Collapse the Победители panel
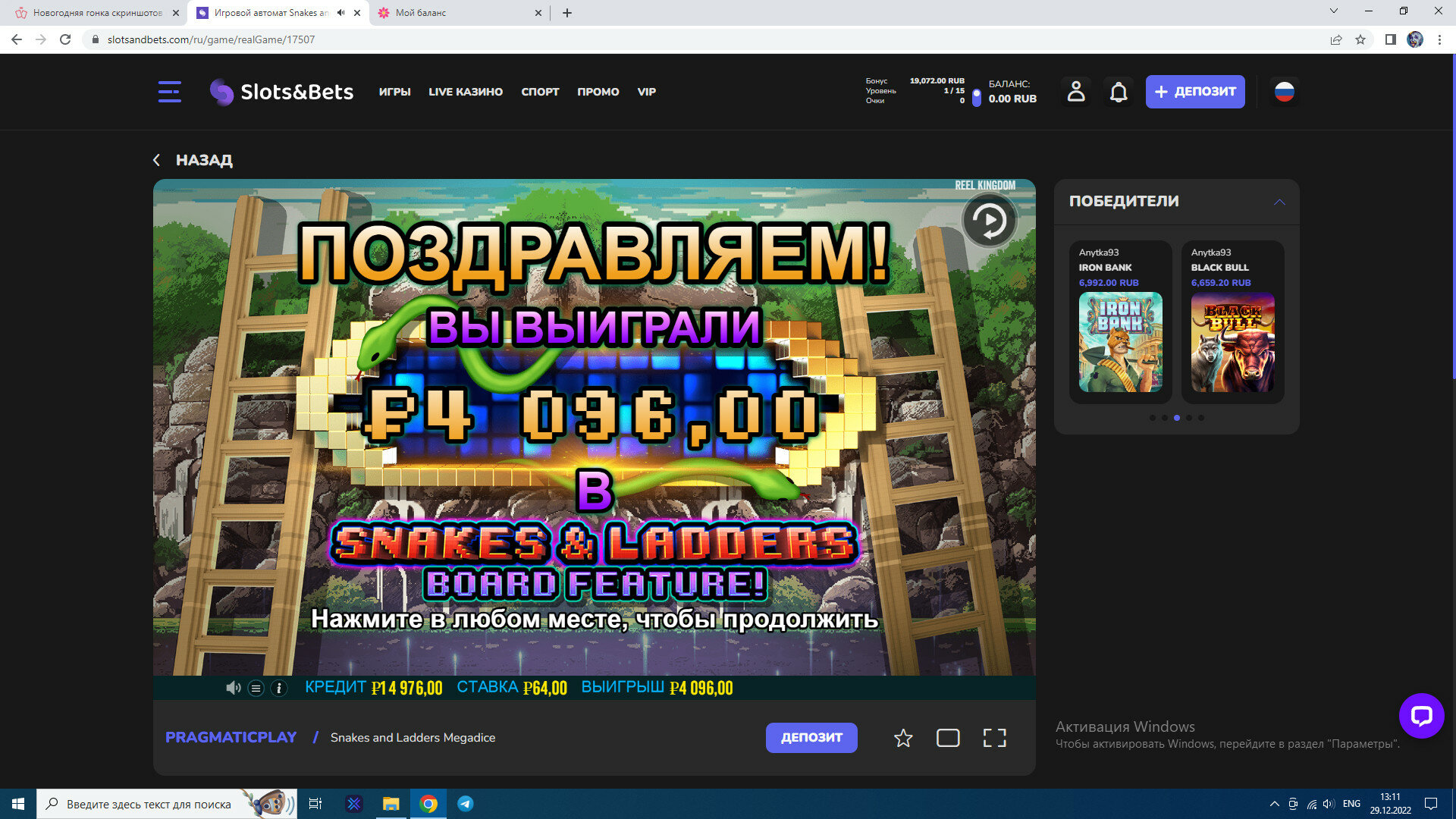 [x=1279, y=202]
